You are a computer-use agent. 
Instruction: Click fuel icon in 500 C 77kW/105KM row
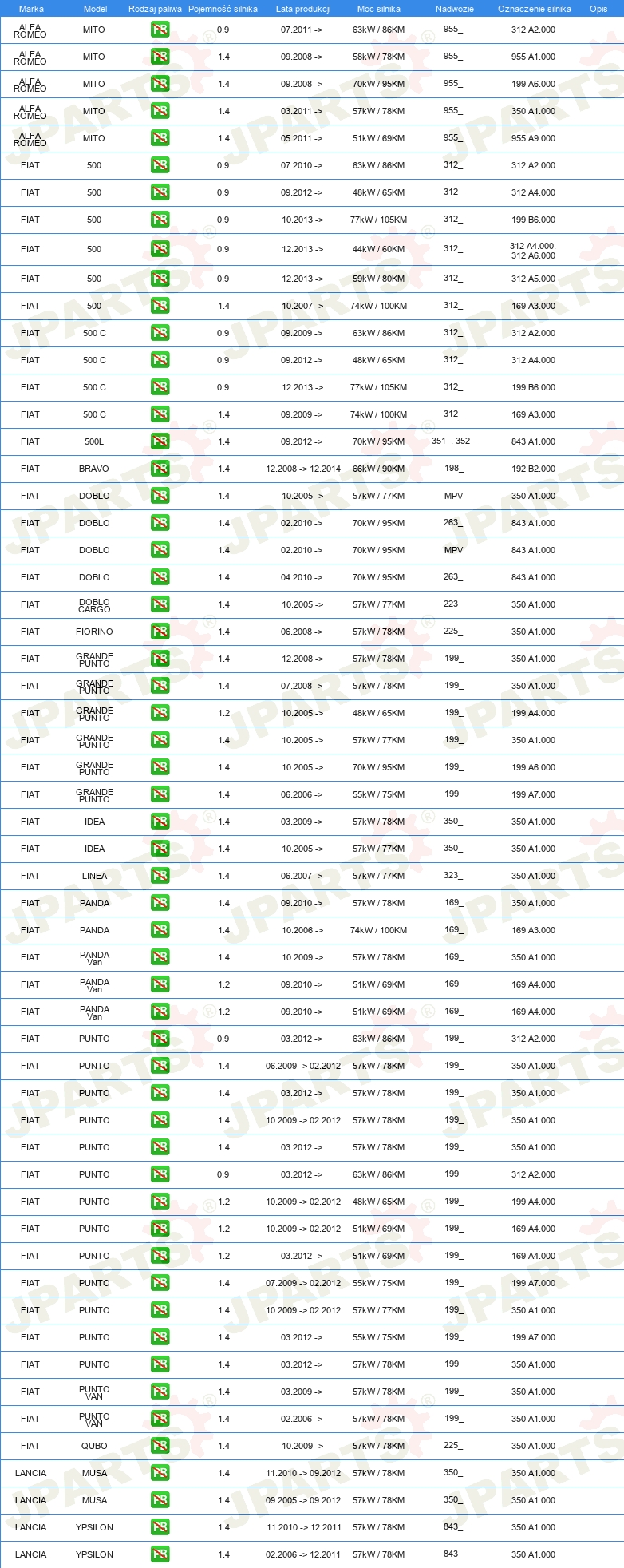point(160,387)
